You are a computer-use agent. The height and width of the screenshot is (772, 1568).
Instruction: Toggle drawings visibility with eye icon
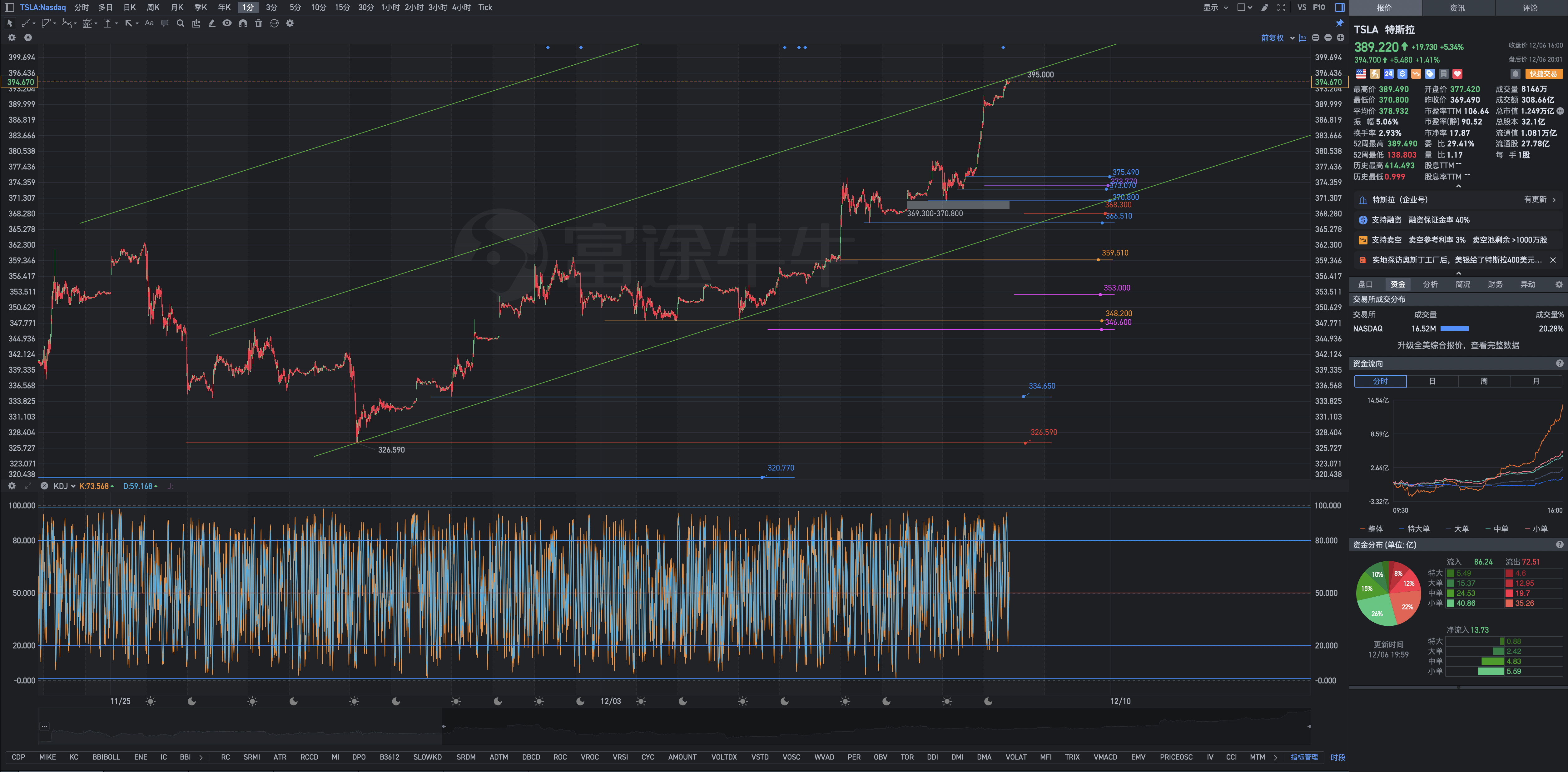pyautogui.click(x=227, y=23)
